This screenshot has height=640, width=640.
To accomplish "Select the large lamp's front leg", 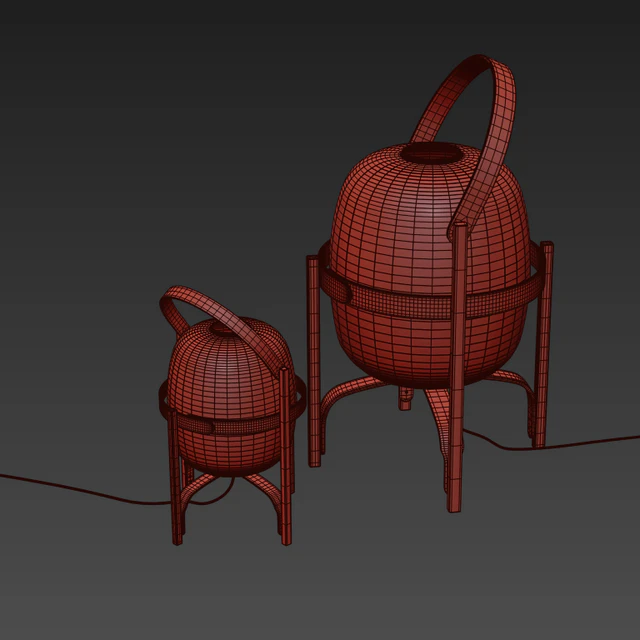I will (457, 367).
